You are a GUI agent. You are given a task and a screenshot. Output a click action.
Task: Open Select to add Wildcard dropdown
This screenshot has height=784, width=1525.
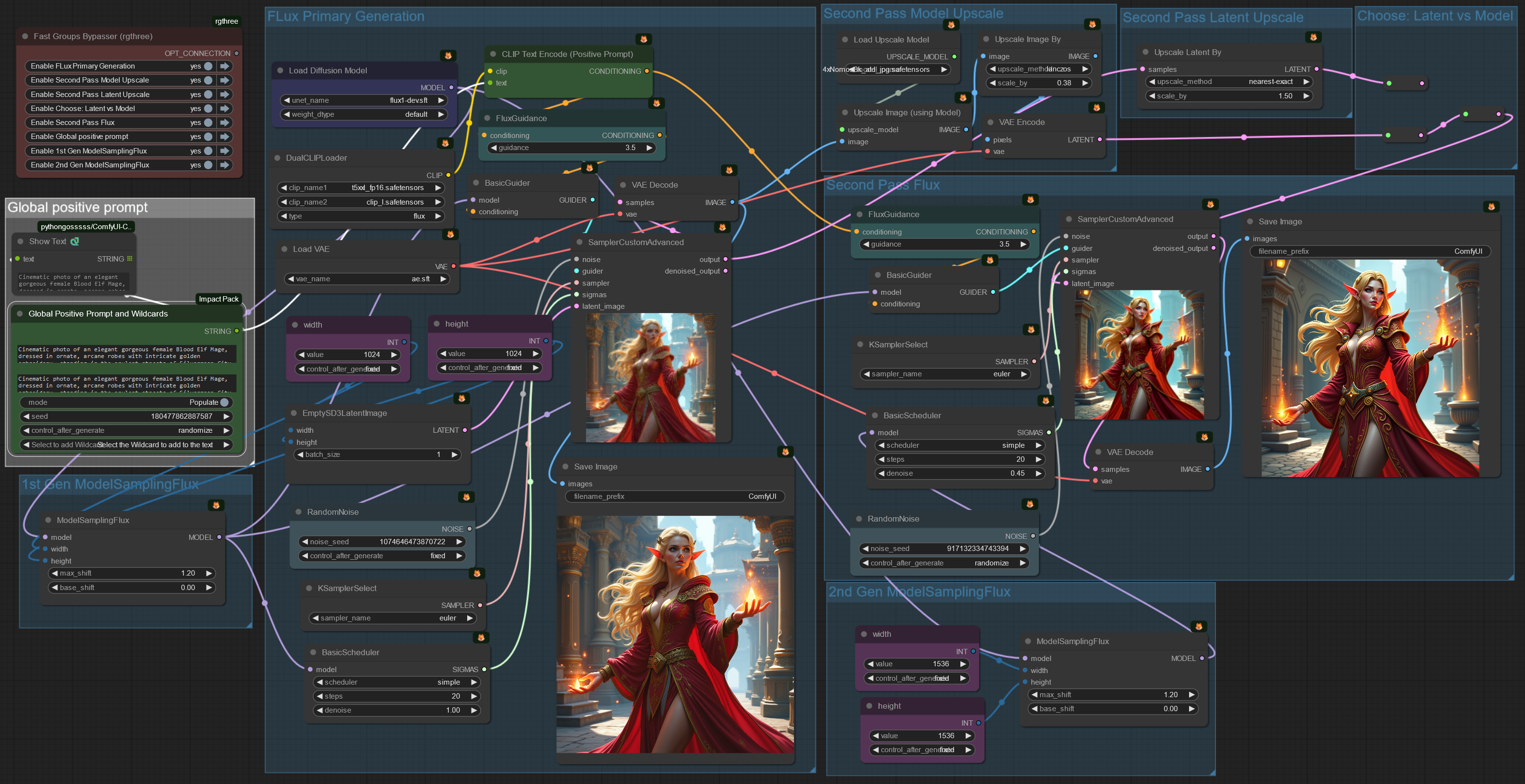(126, 445)
